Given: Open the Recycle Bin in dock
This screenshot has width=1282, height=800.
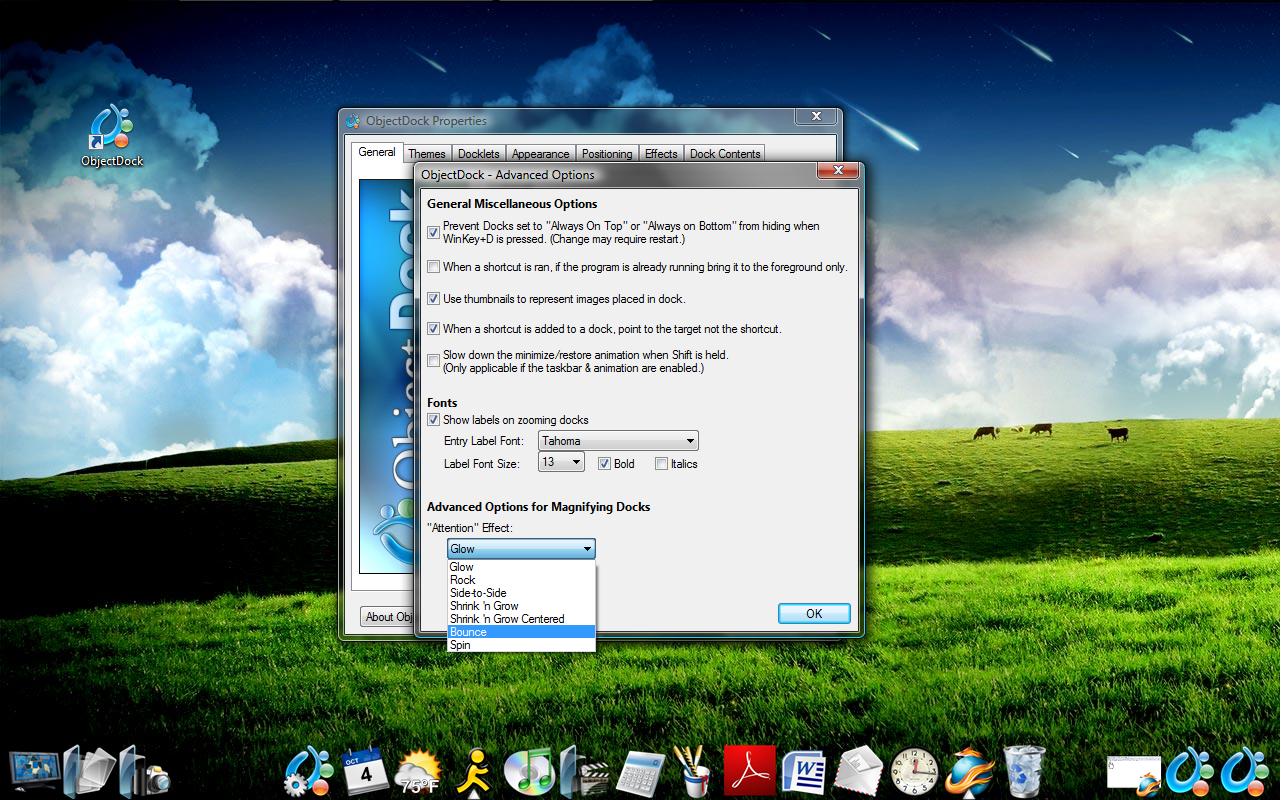Looking at the screenshot, I should coord(1024,771).
